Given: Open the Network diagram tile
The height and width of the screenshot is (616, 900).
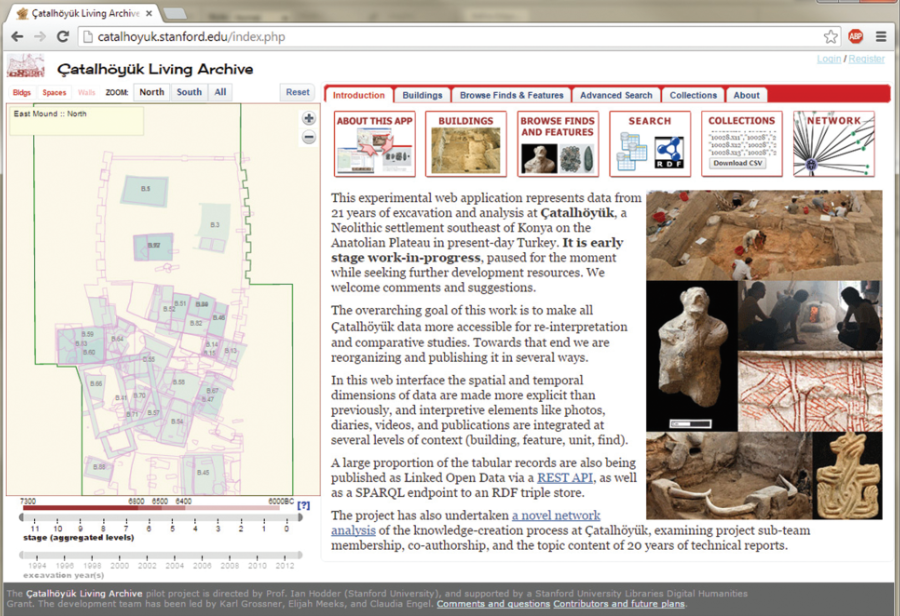Looking at the screenshot, I should coord(834,144).
